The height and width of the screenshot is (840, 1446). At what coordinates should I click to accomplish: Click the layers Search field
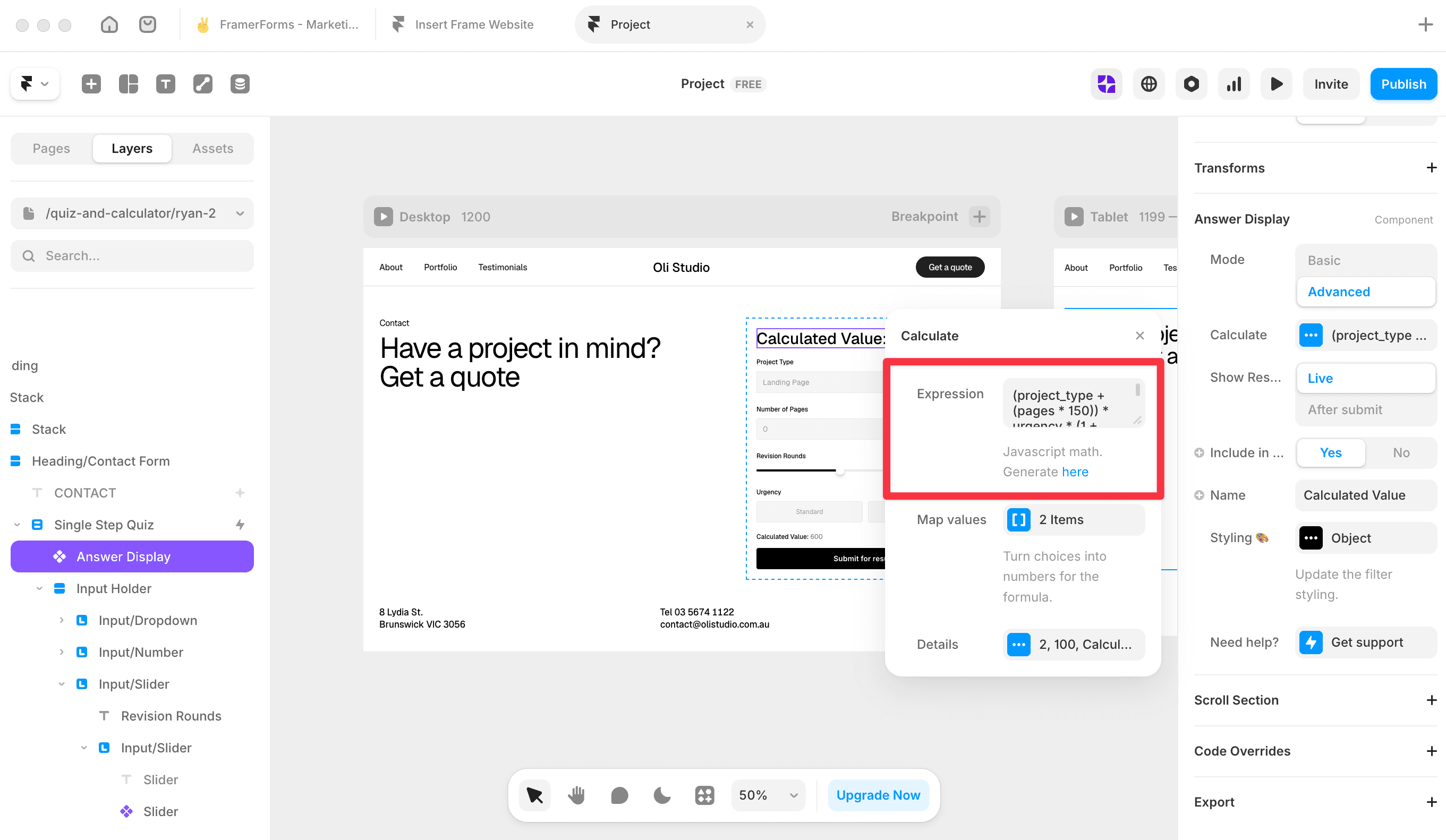tap(132, 256)
